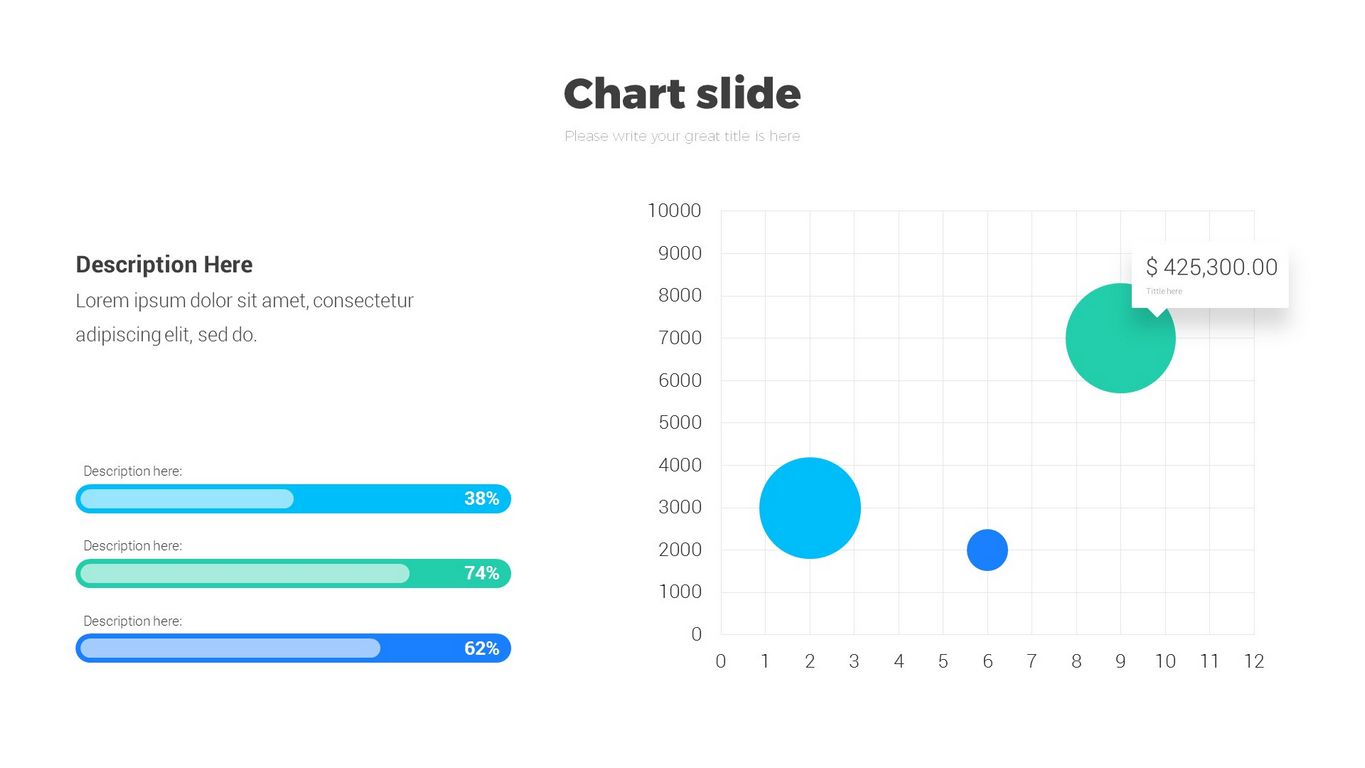The image size is (1365, 768).
Task: Select the "38%" percentage label
Action: 481,499
